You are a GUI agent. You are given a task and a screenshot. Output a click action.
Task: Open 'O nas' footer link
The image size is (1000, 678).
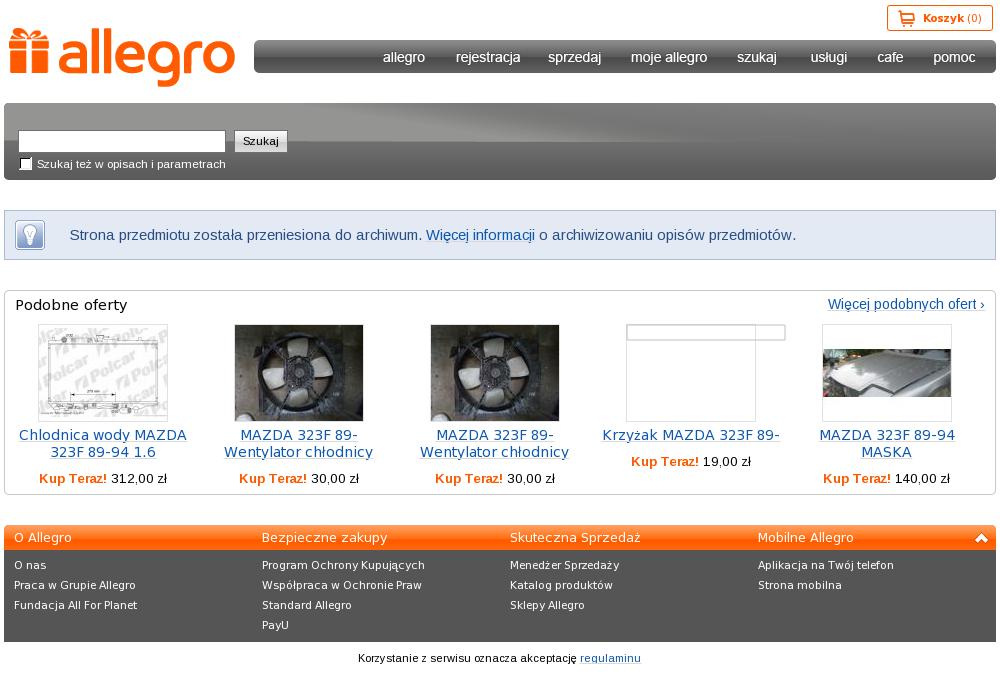tap(30, 565)
